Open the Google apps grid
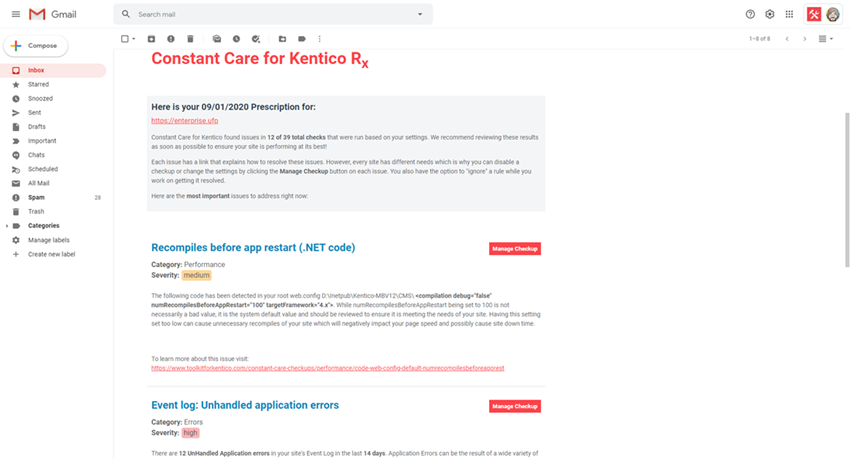This screenshot has width=850, height=459. coord(789,14)
